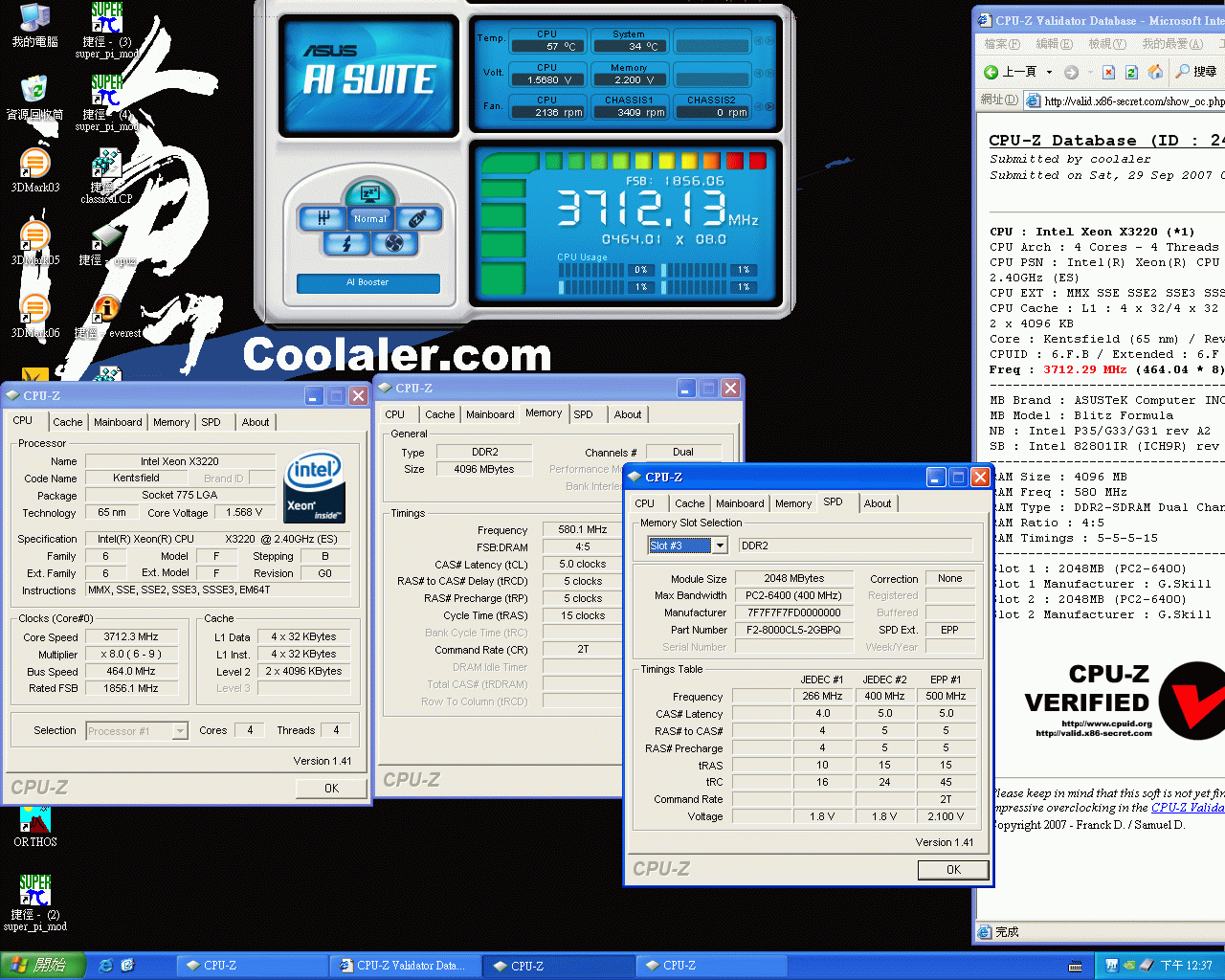
Task: Click the next arrow on AI Suite Temp row
Action: (x=769, y=41)
